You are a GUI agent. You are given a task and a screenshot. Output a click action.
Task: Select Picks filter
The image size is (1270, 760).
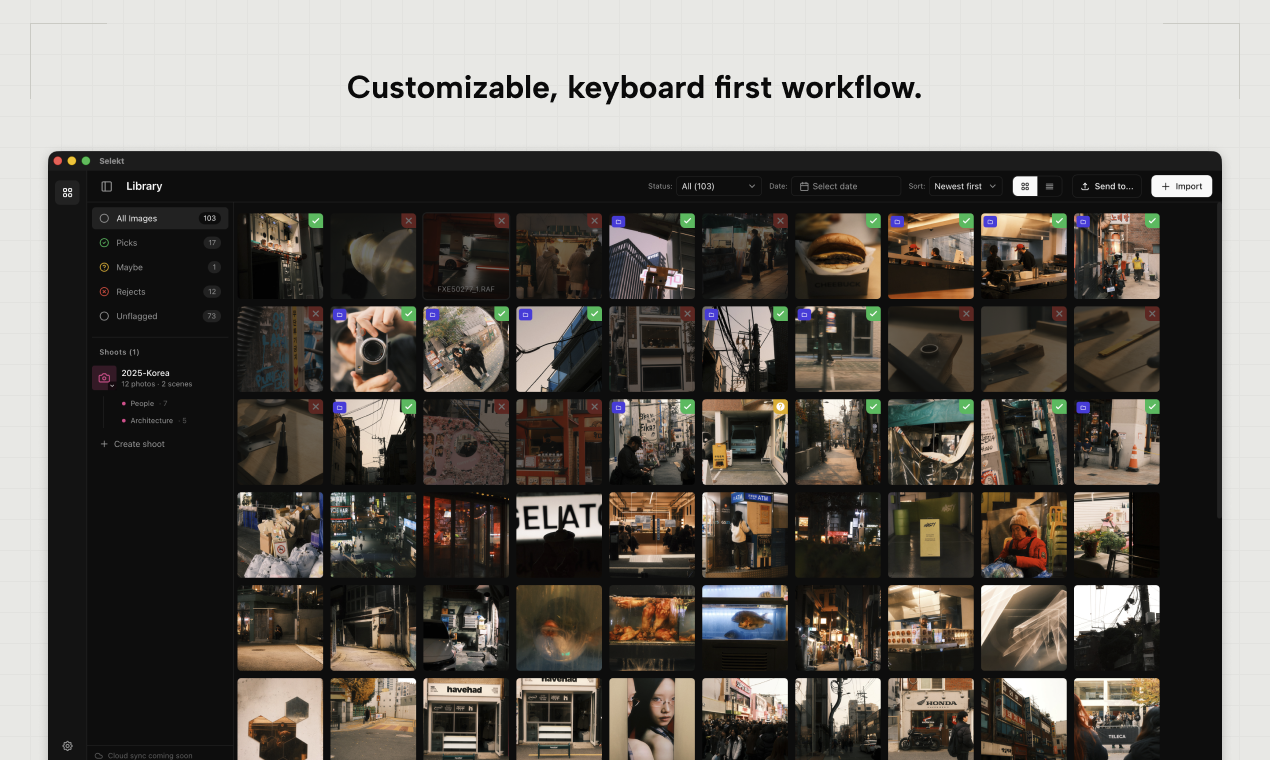click(160, 243)
